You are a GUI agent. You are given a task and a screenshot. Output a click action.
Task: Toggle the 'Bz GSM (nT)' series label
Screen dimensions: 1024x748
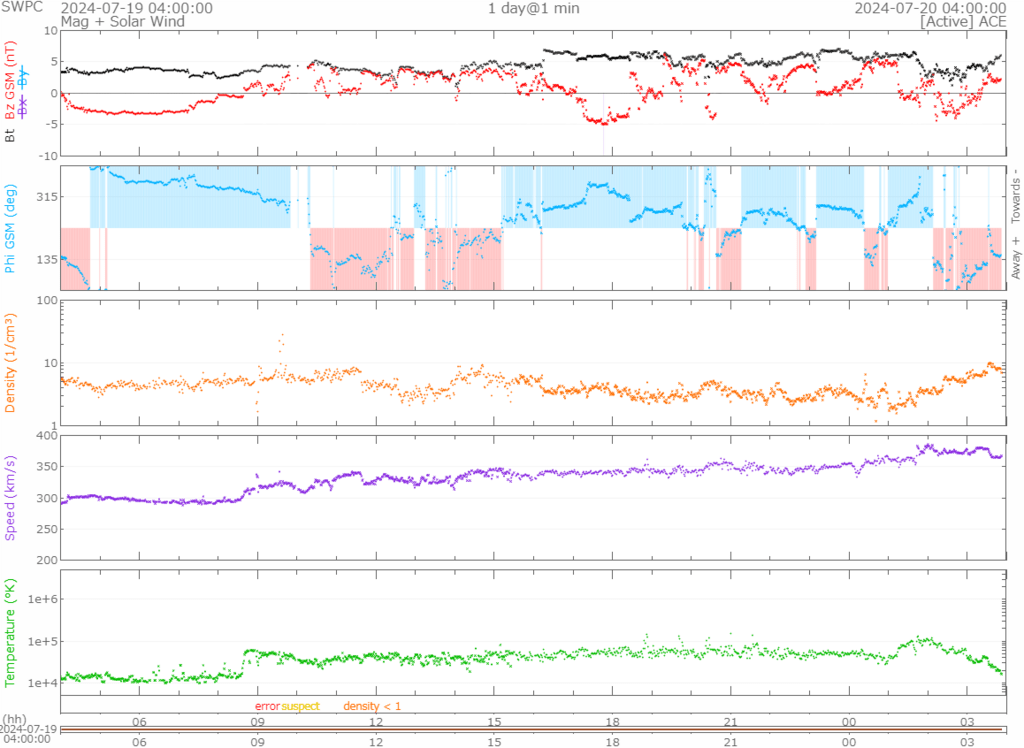(x=10, y=80)
